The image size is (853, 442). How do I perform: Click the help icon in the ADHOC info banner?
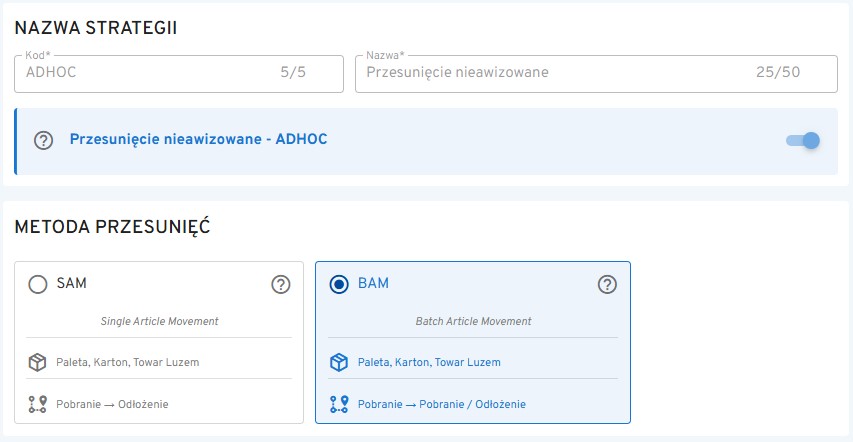(43, 140)
